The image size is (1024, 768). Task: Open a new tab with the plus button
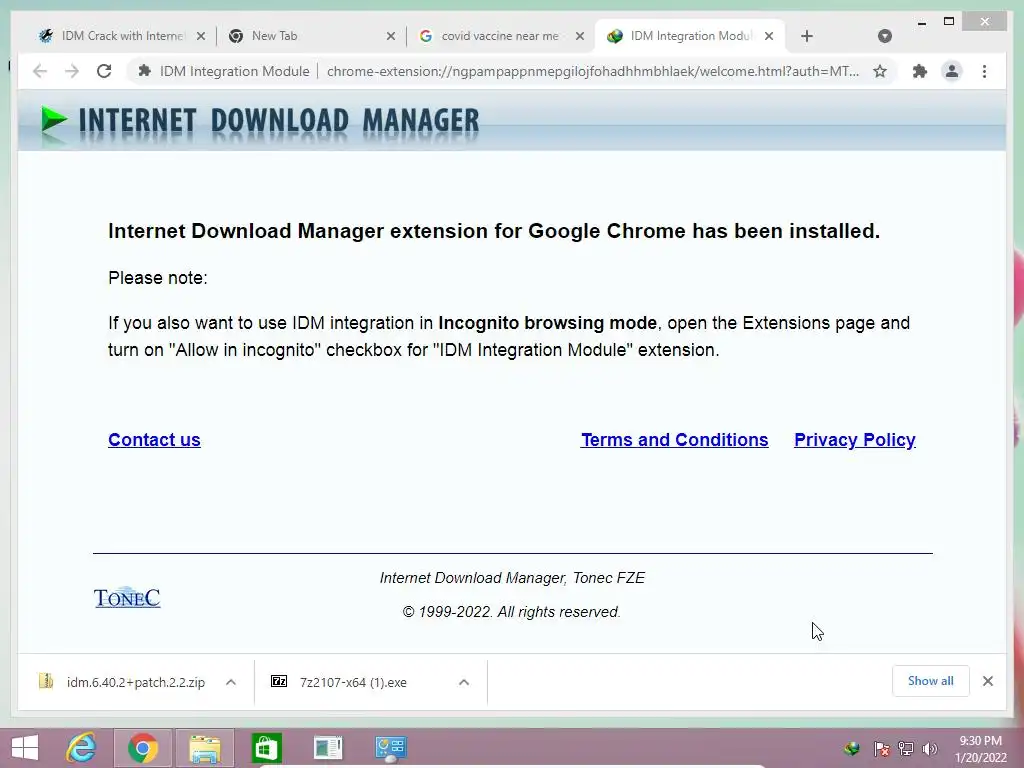[807, 36]
